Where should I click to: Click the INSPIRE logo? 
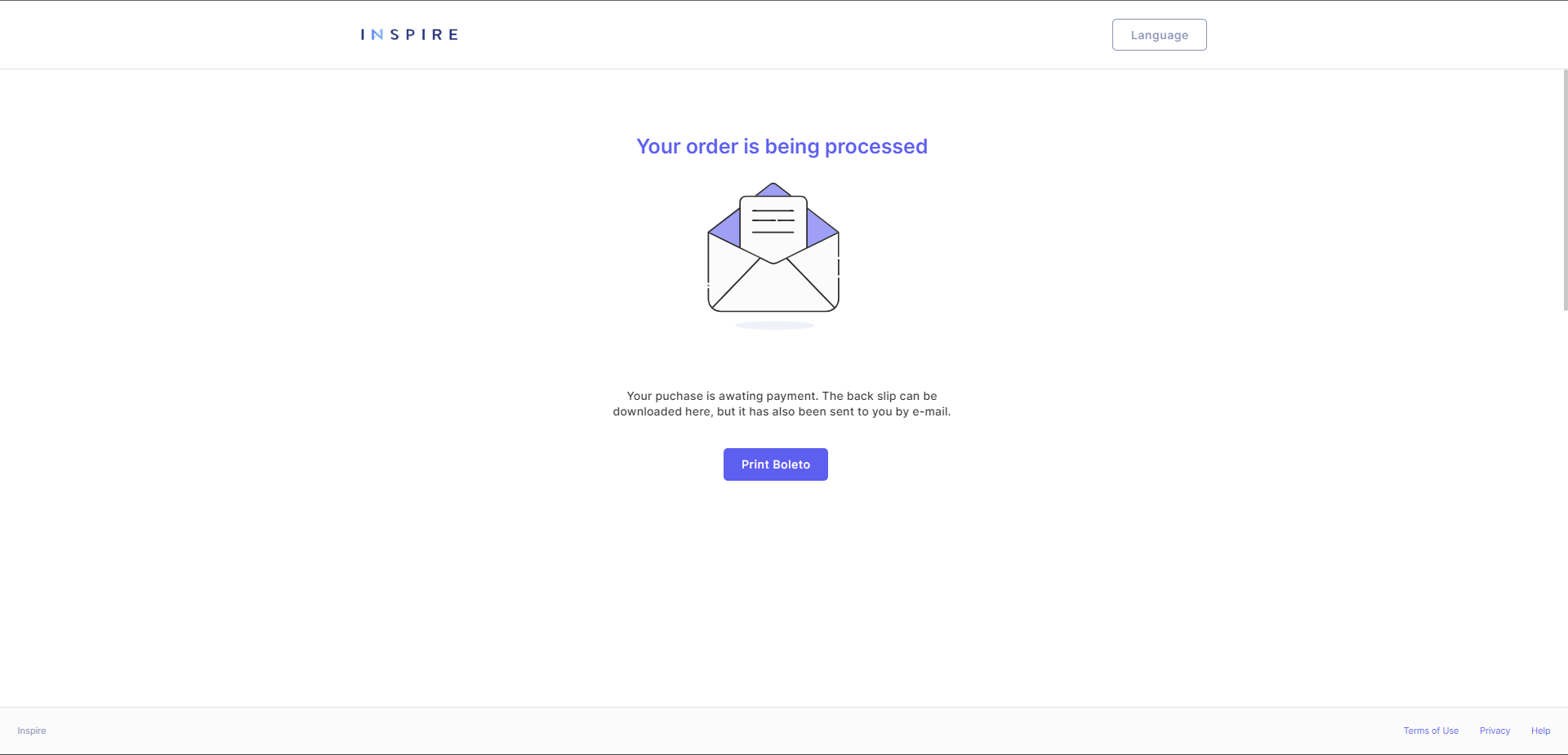[409, 34]
